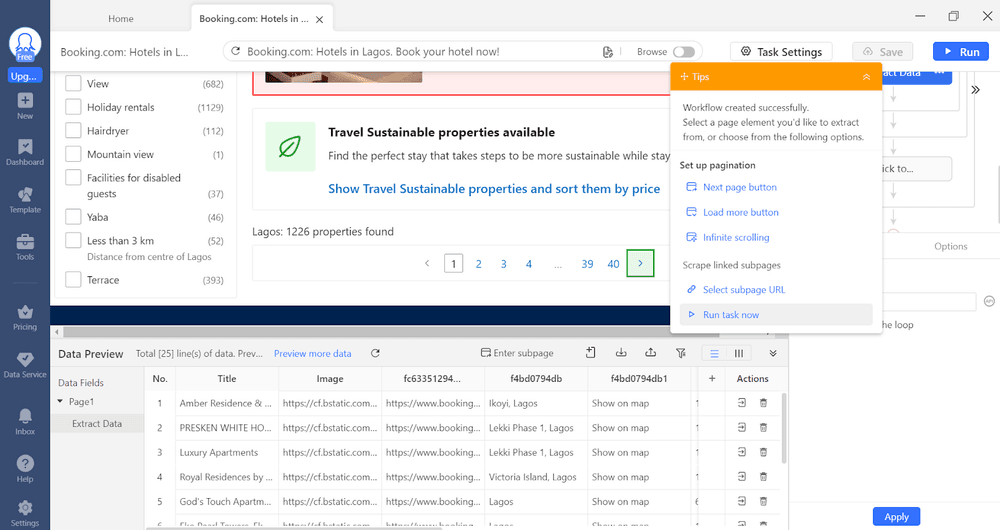Screen dimensions: 1000x530
Task: Open the filter data icon in Data Preview
Action: (680, 353)
